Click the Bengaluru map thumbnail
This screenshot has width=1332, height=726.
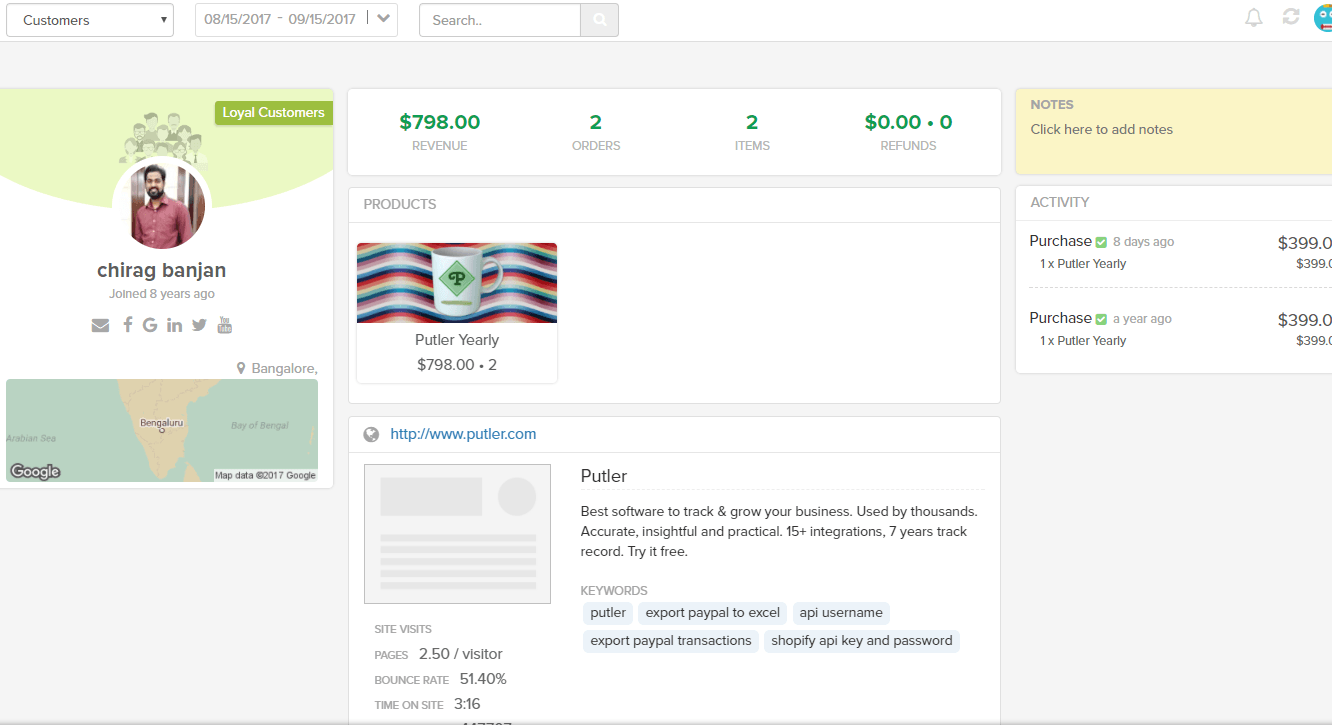162,430
